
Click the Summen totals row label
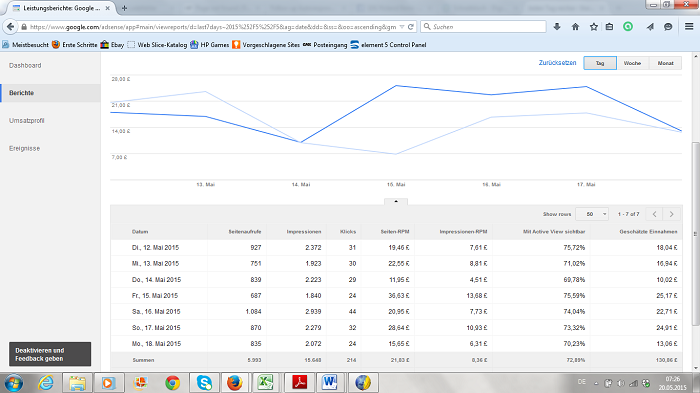point(143,360)
